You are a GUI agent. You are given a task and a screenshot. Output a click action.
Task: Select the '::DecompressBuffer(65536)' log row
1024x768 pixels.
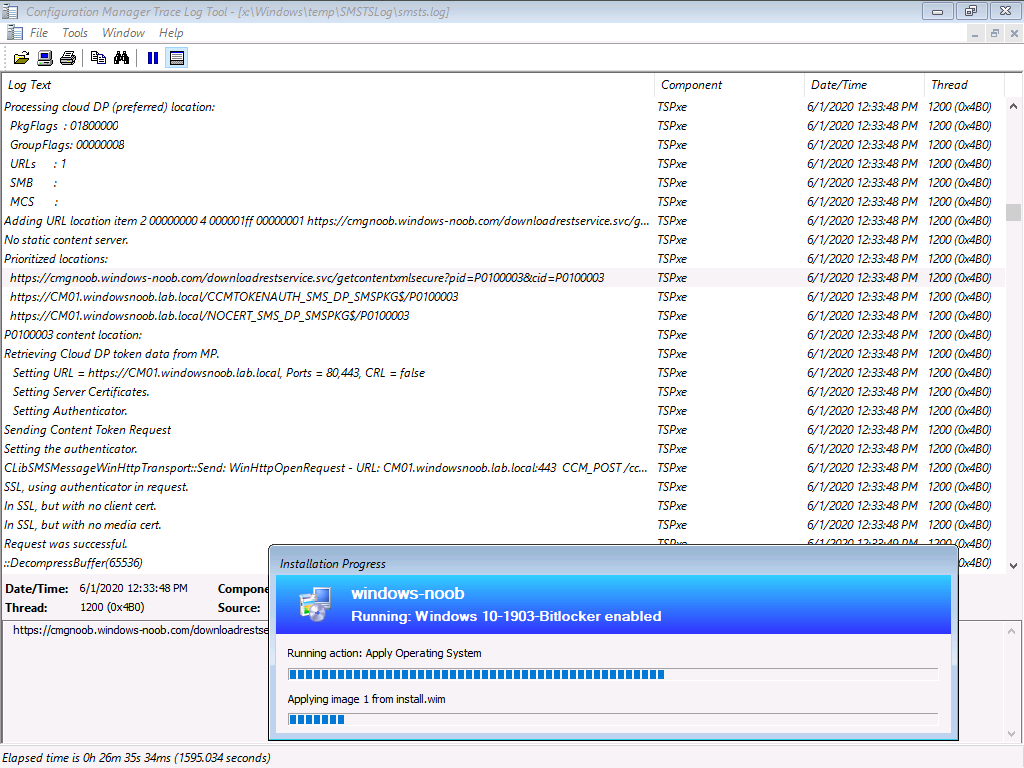click(x=136, y=562)
